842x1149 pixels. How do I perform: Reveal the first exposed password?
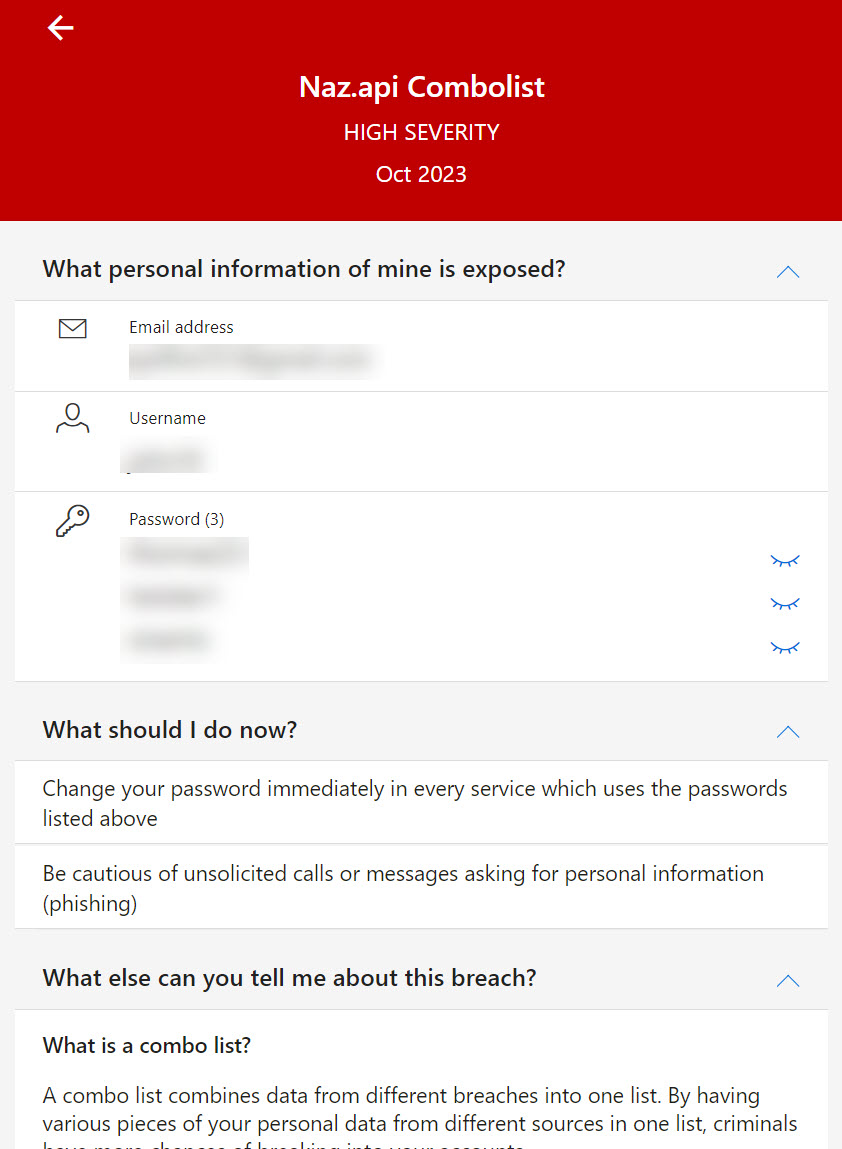point(785,561)
